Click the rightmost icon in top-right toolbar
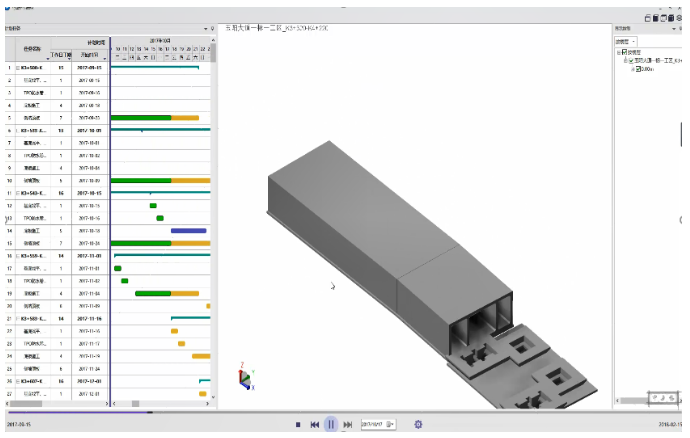This screenshot has width=690, height=438. [x=679, y=18]
